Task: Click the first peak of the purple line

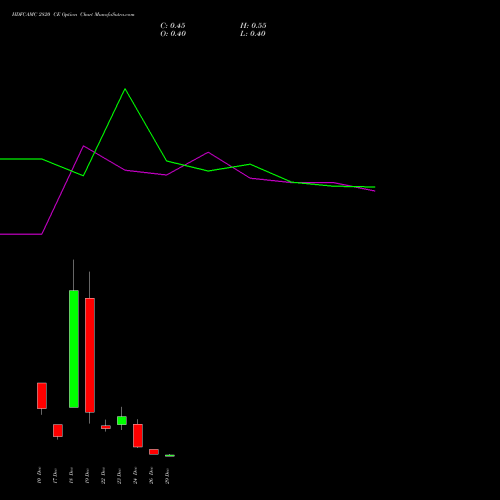Action: pyautogui.click(x=83, y=146)
